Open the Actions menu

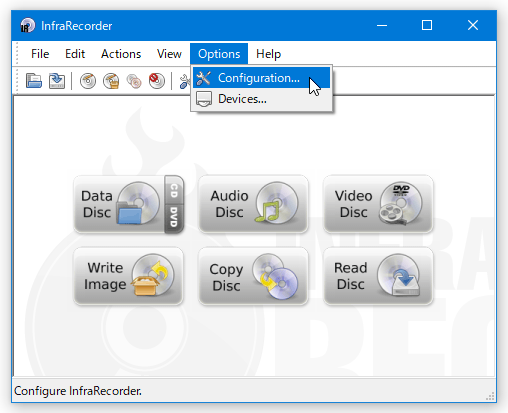click(121, 54)
